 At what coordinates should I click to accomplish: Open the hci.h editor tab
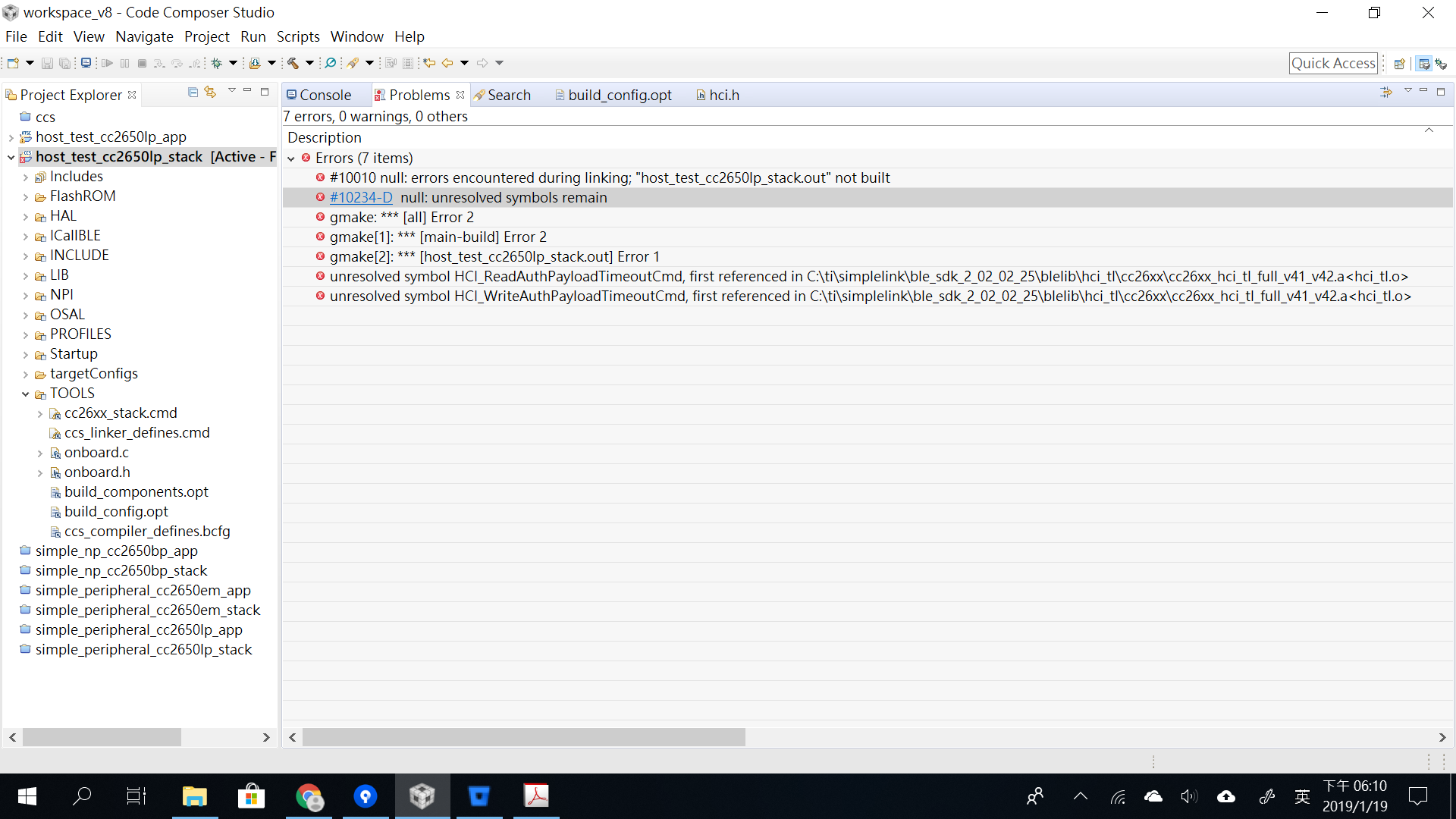click(717, 95)
